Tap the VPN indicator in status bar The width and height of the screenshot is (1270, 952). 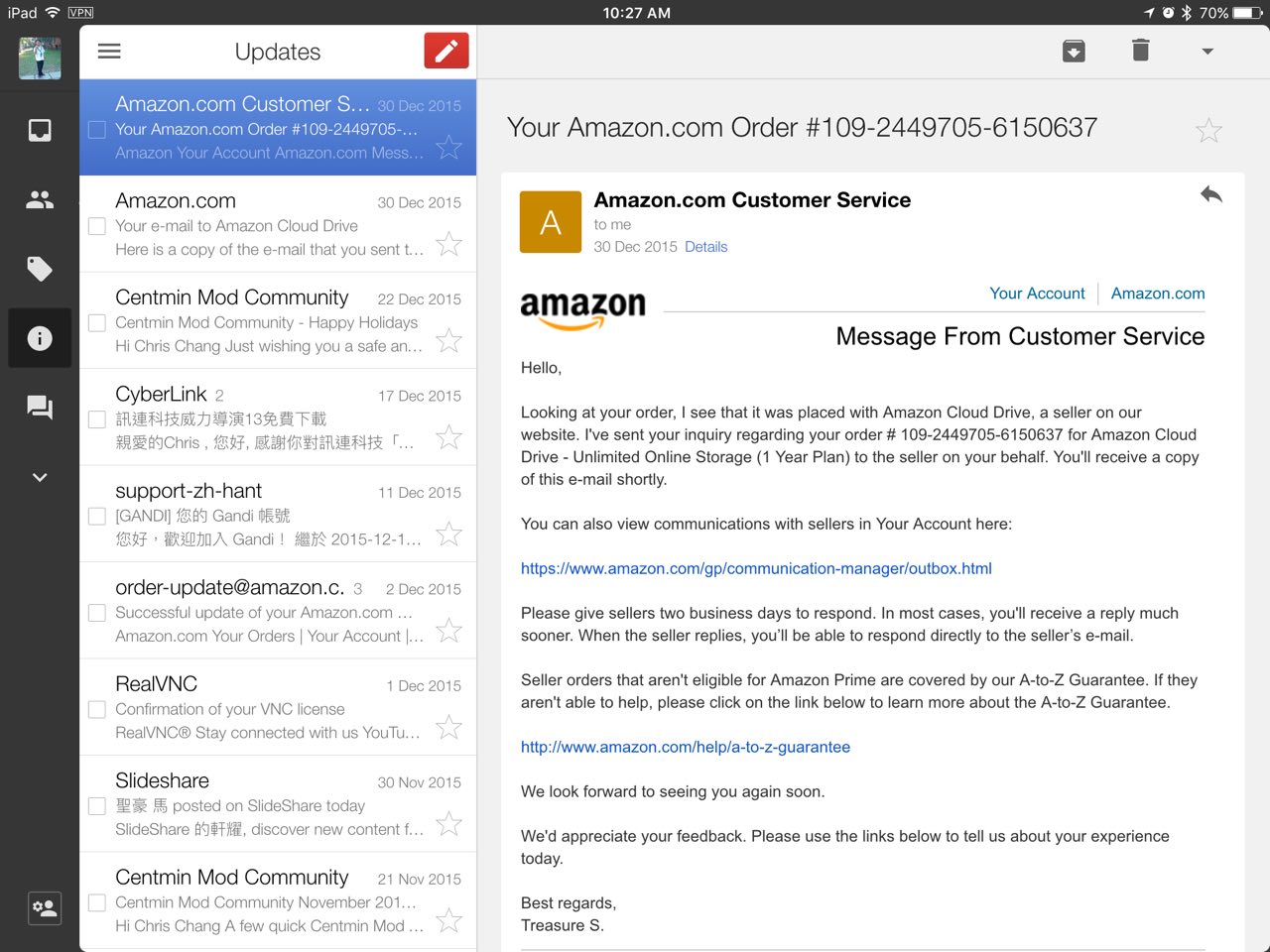tap(80, 13)
